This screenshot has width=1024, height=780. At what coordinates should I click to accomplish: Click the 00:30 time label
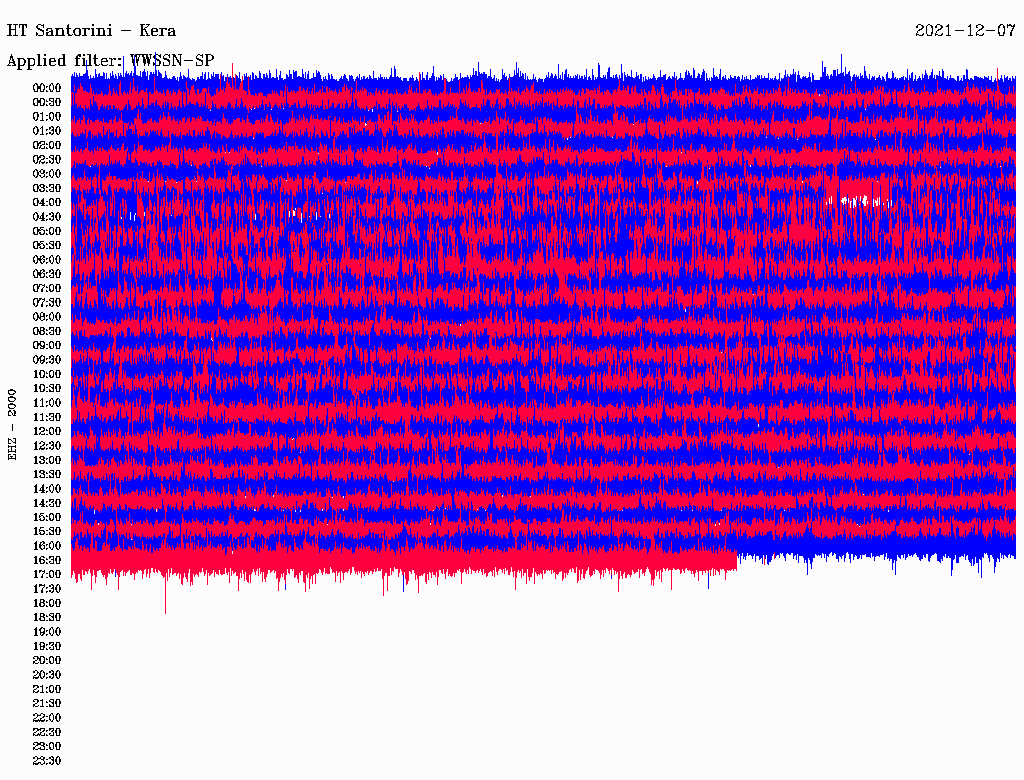click(47, 103)
